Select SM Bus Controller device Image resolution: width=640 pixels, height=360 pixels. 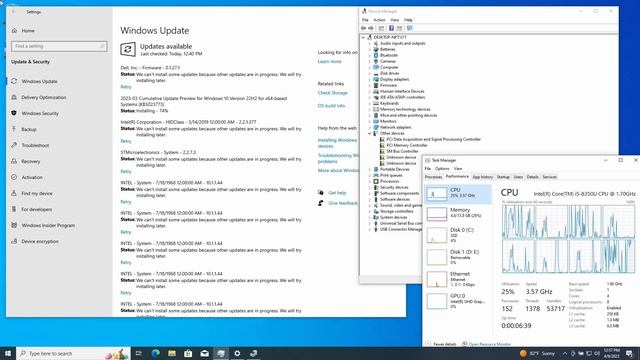(x=402, y=151)
